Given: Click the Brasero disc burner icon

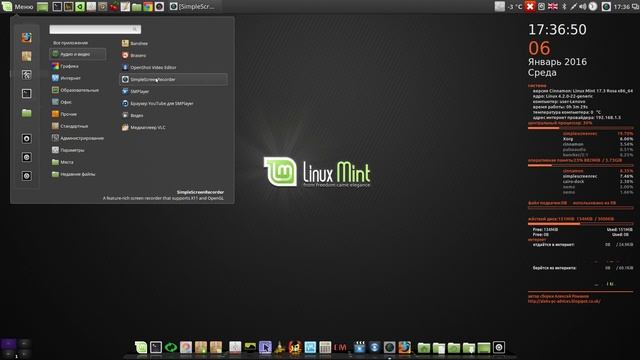Looking at the screenshot, I should click(x=125, y=55).
